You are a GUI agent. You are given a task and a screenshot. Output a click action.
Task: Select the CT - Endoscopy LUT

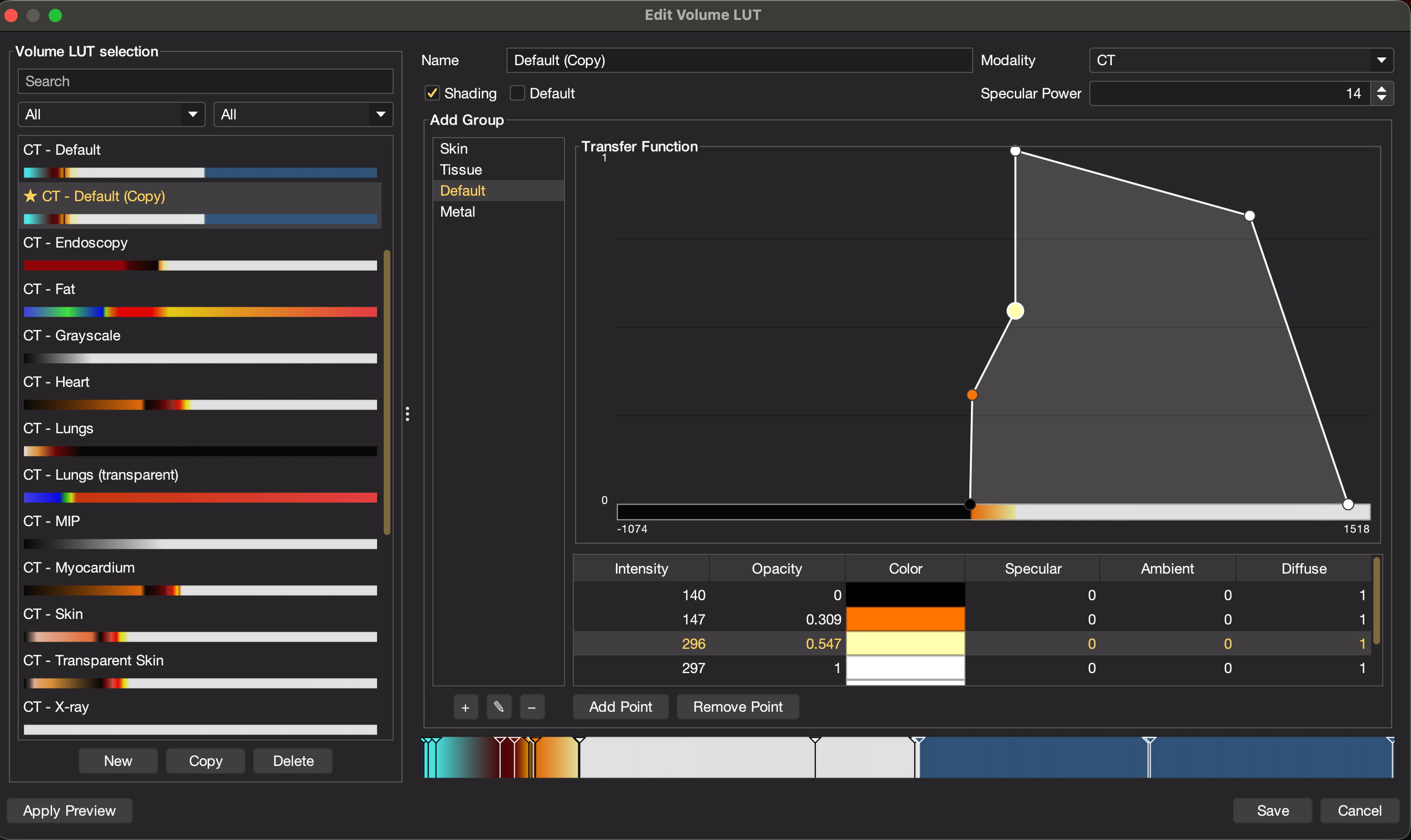tap(201, 252)
